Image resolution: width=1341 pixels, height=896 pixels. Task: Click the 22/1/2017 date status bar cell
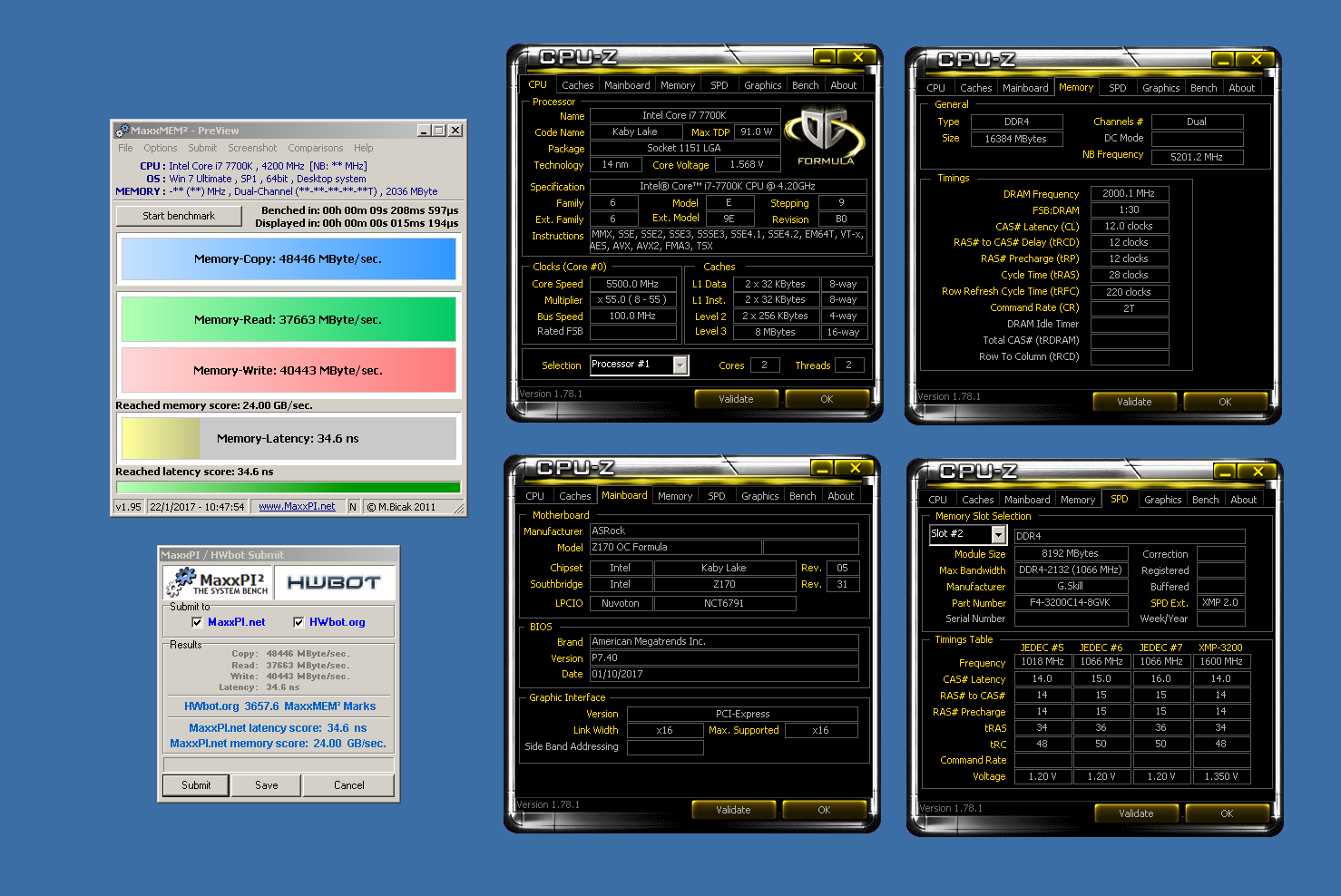click(x=197, y=507)
